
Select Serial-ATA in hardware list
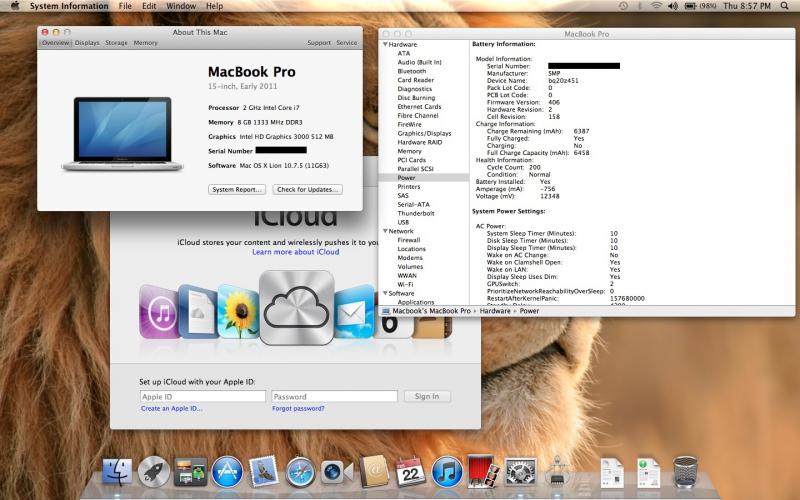(413, 205)
